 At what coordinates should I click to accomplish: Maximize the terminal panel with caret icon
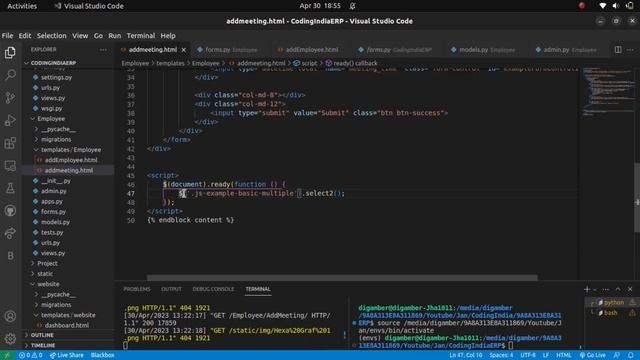tap(618, 289)
